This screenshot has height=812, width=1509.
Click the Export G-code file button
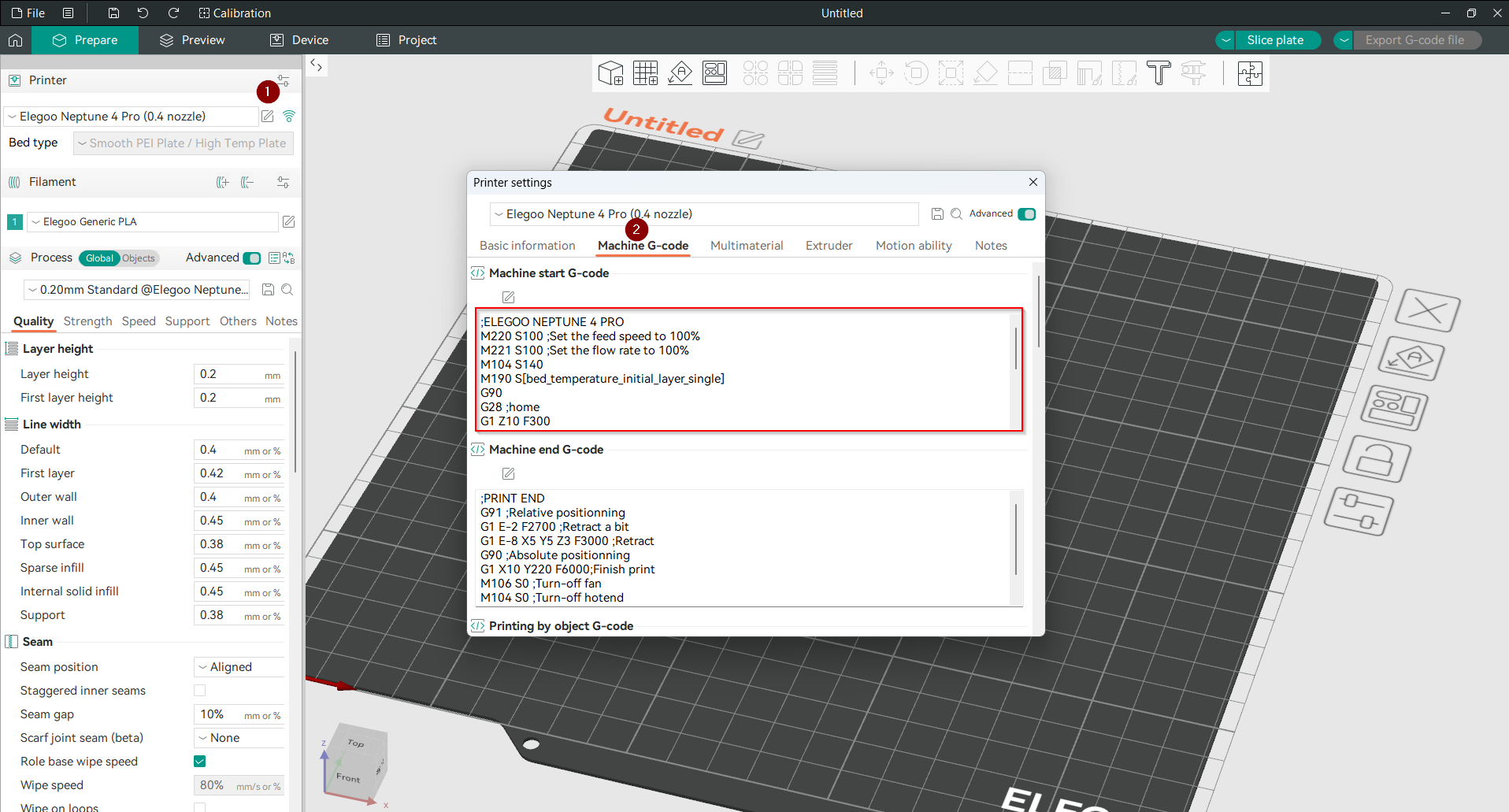[1415, 40]
